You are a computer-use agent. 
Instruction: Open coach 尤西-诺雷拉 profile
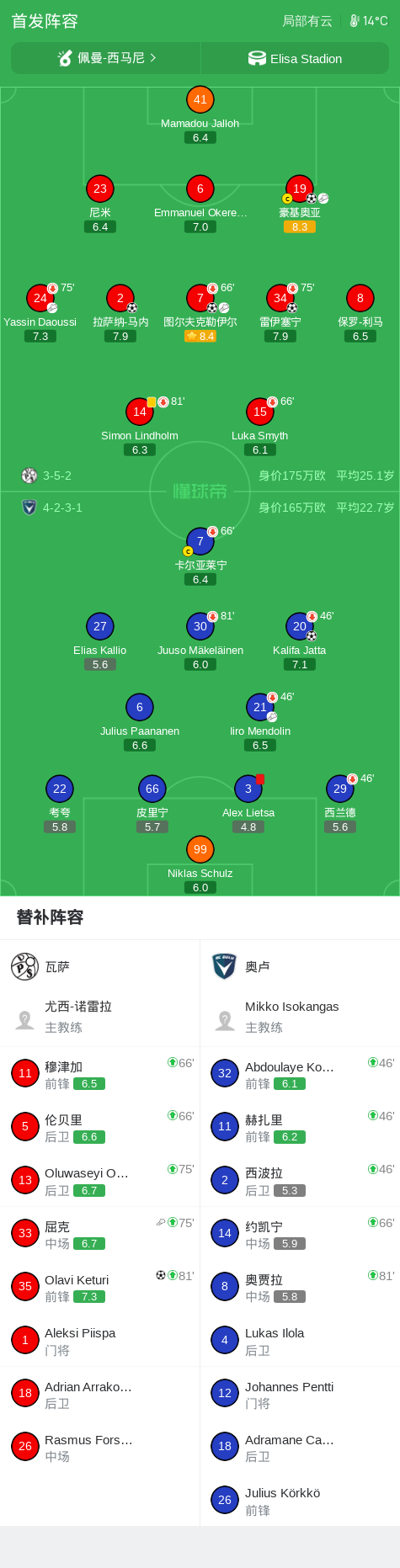(x=99, y=1017)
